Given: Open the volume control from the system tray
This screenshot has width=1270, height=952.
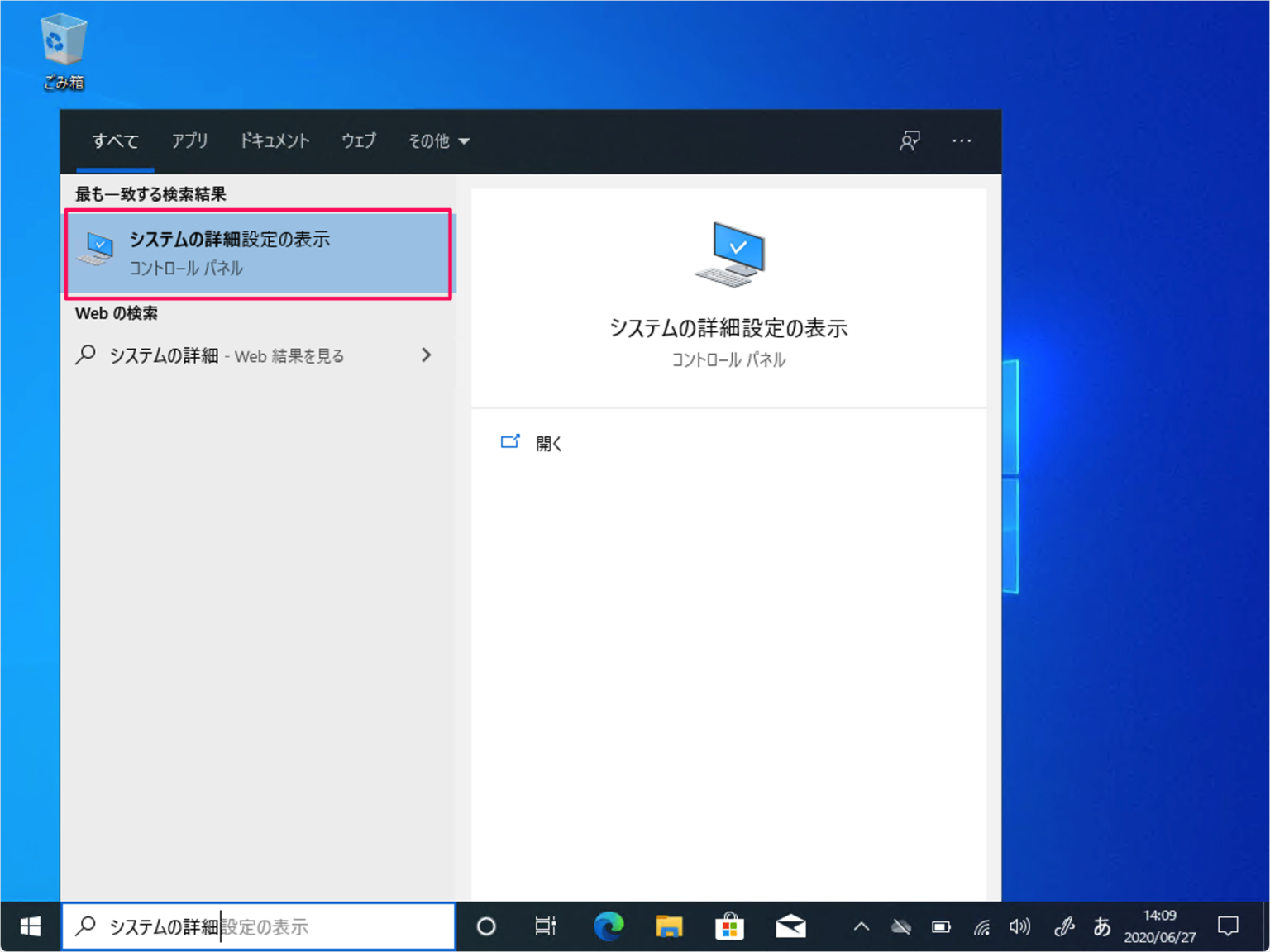Looking at the screenshot, I should point(1020,926).
